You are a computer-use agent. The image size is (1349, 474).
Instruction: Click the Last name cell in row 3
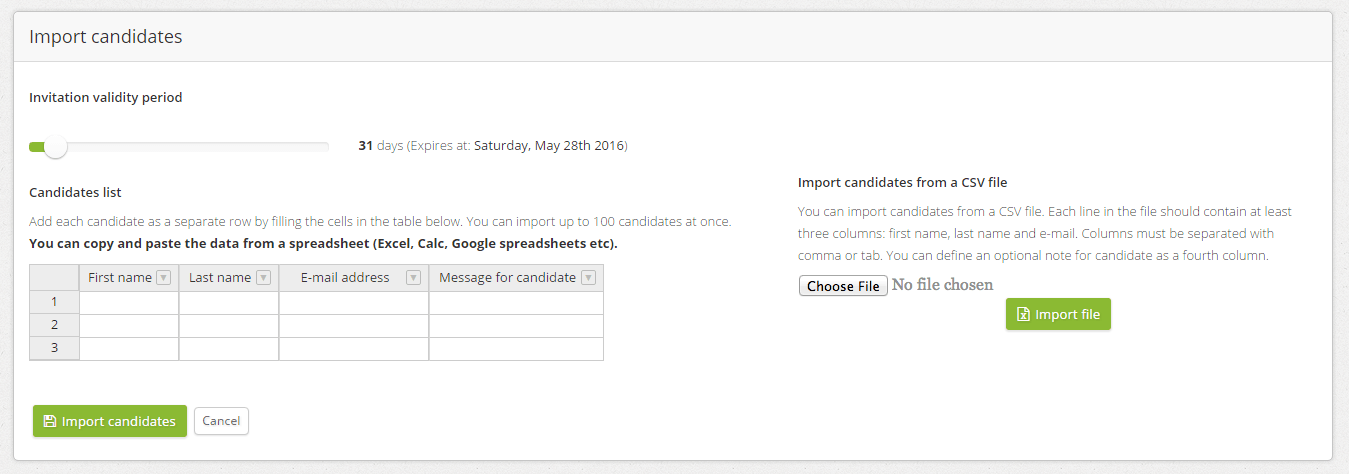[x=229, y=348]
